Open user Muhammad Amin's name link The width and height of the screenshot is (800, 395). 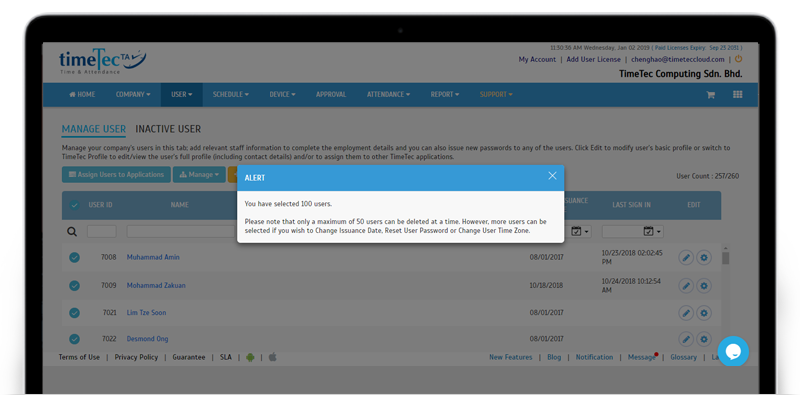pos(153,257)
